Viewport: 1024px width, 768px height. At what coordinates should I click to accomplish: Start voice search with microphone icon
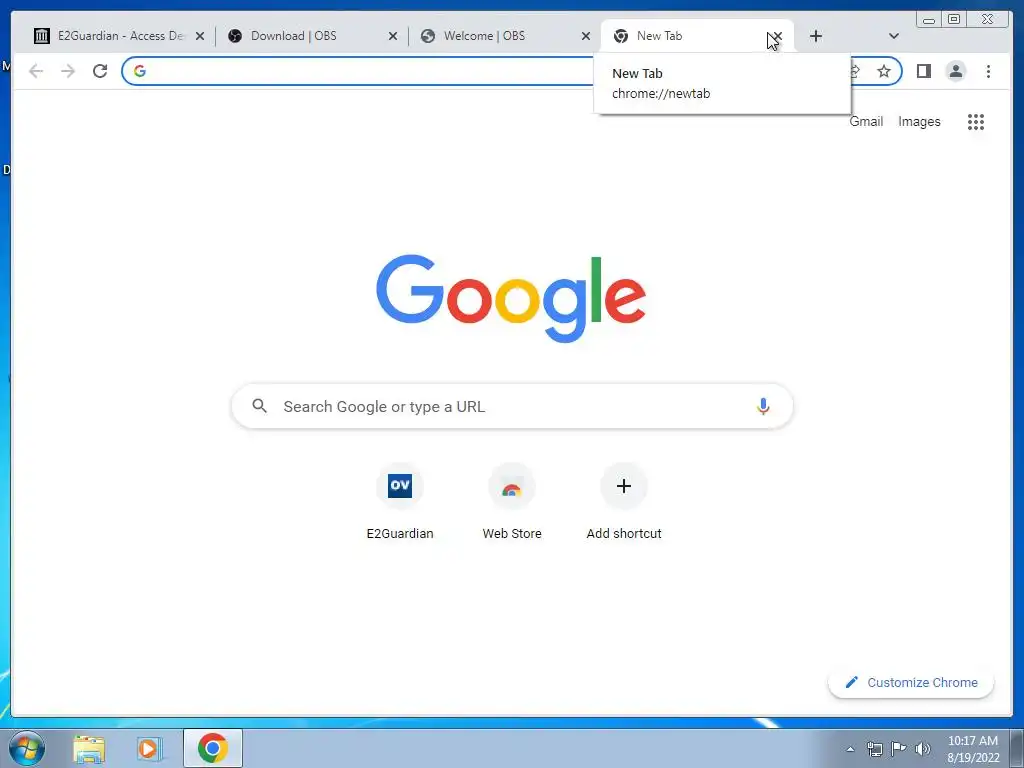click(763, 406)
